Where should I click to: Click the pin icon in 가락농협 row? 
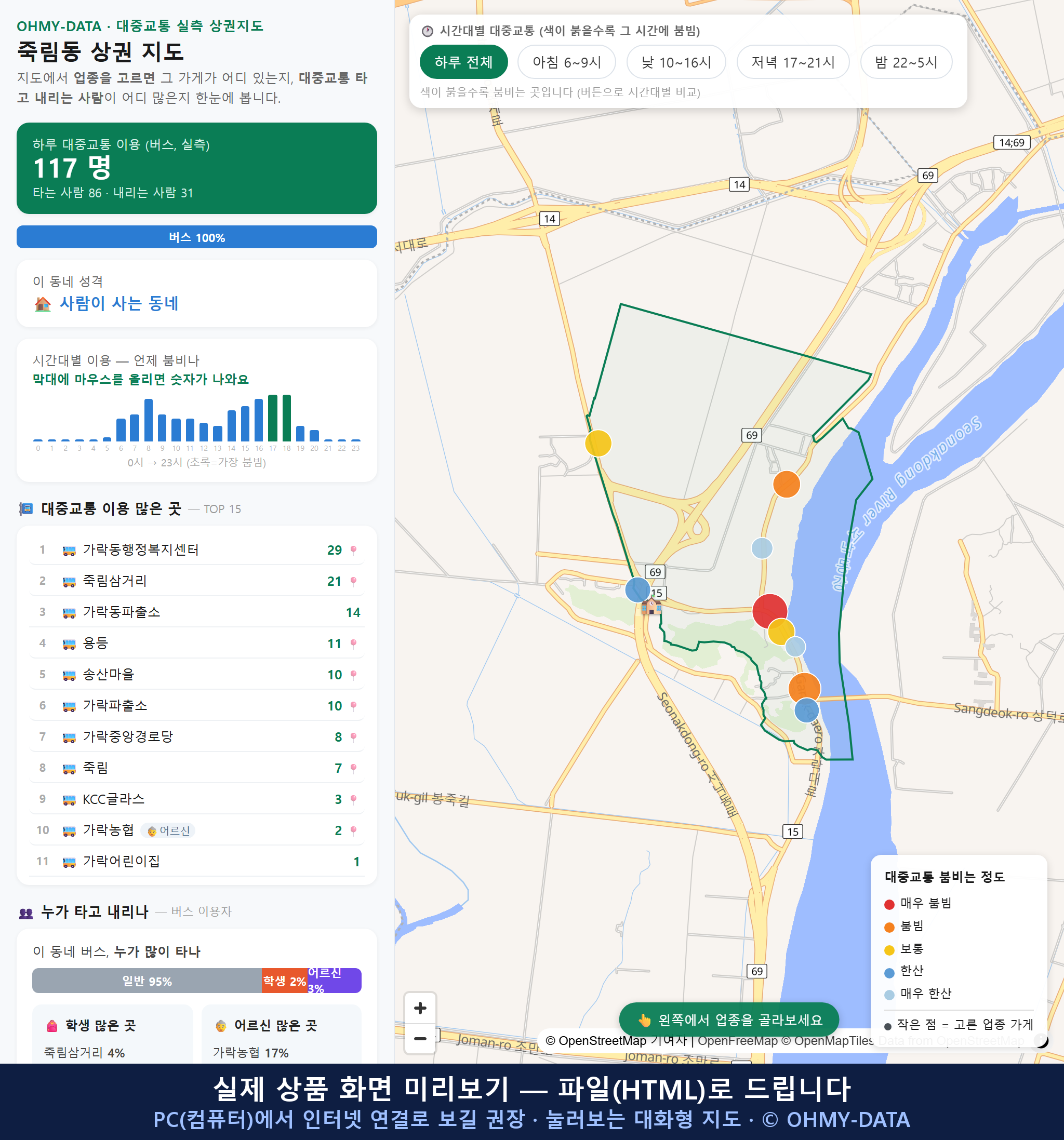(x=353, y=830)
